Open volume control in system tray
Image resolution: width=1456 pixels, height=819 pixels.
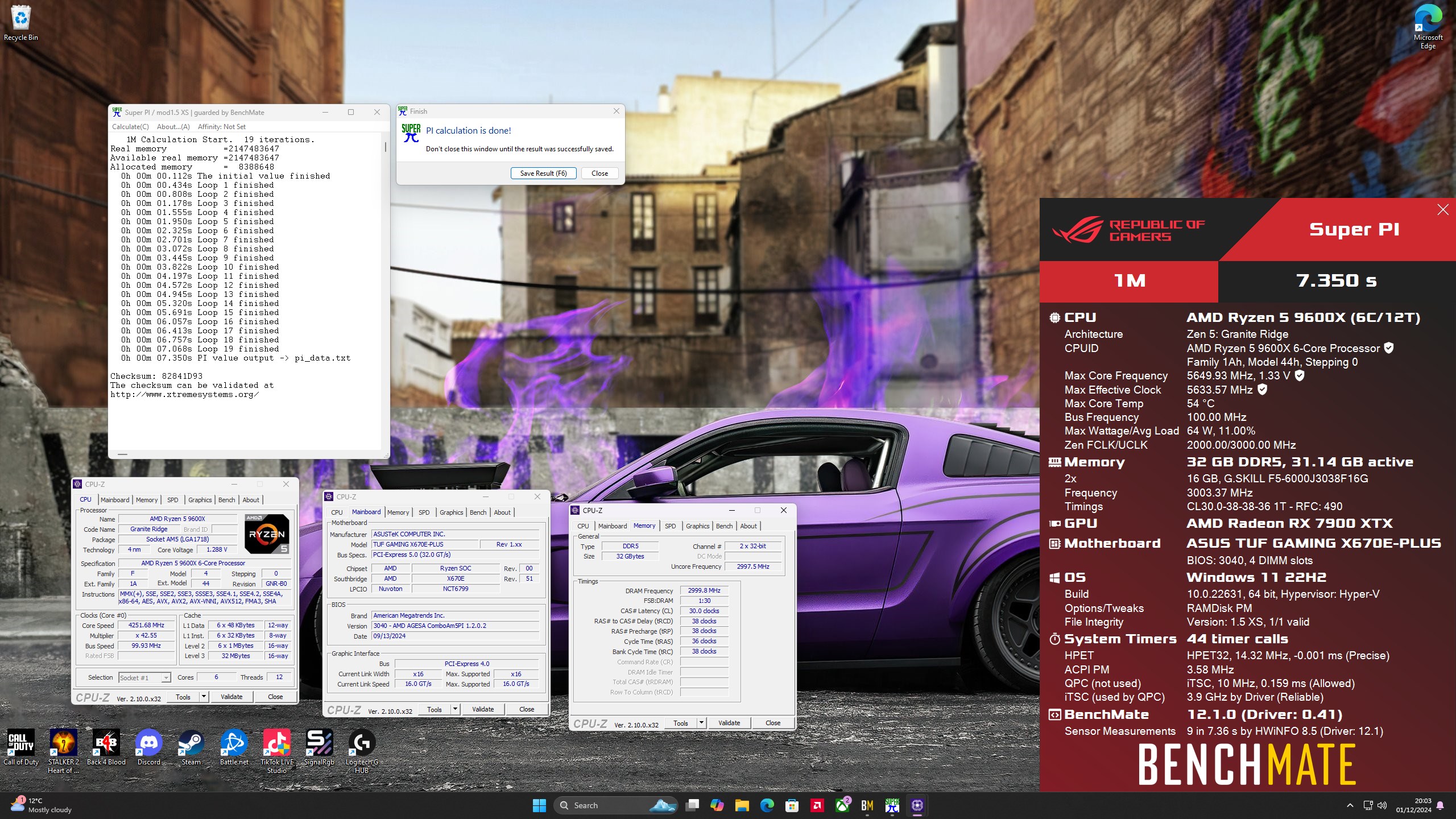(1383, 805)
